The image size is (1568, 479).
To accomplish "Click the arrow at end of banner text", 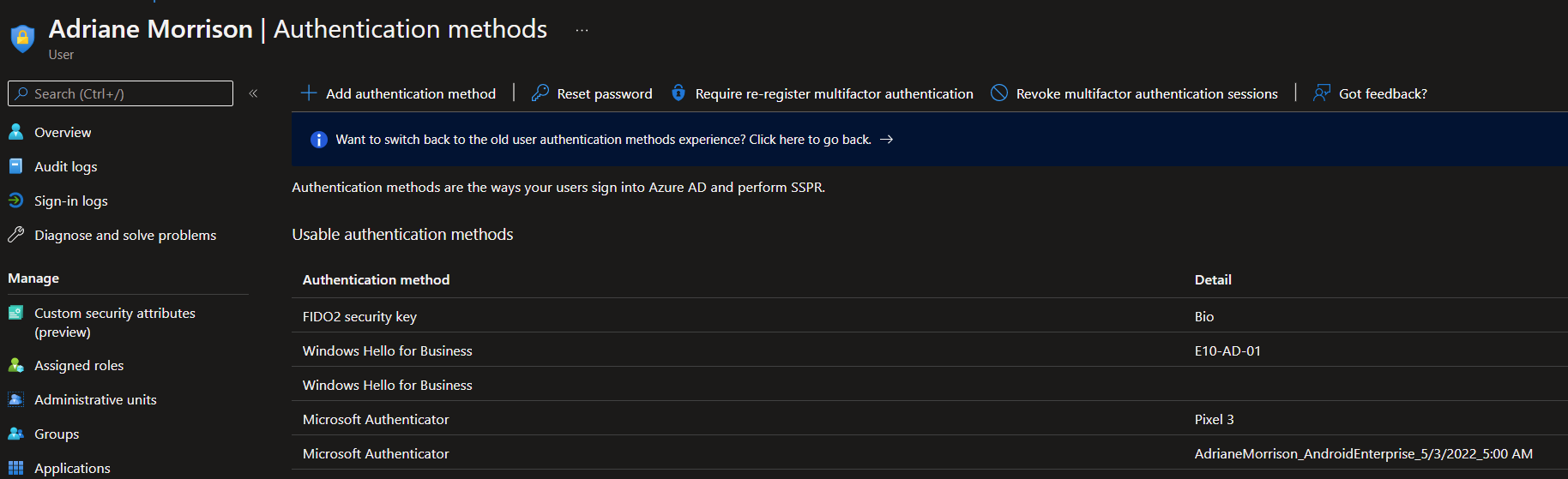I will (887, 139).
